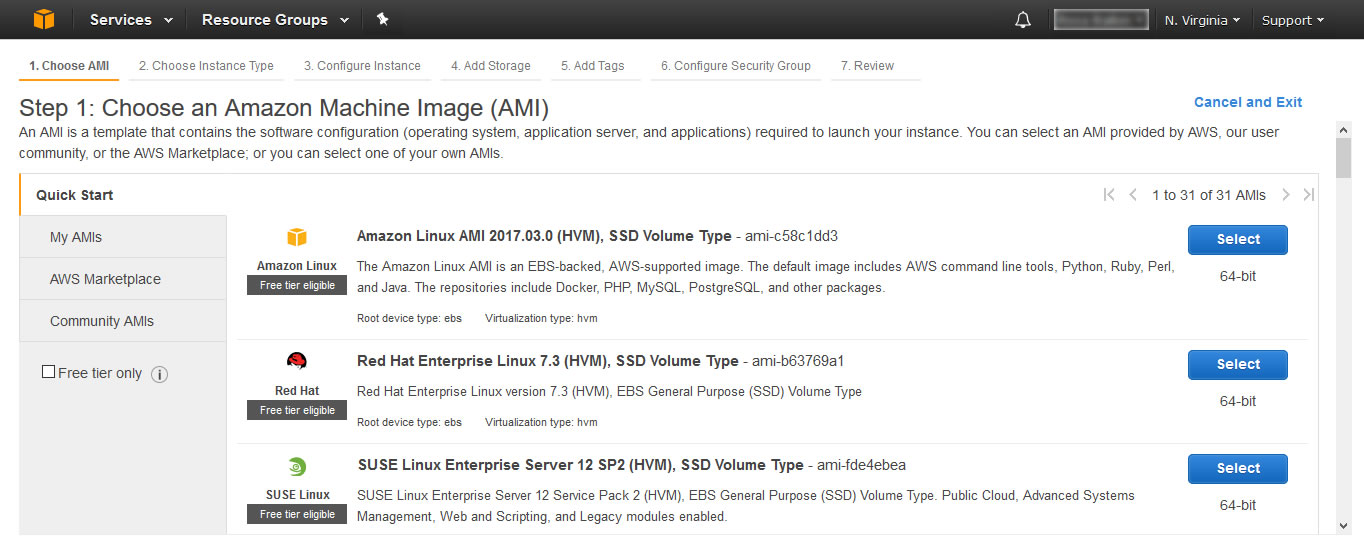Viewport: 1364px width, 560px height.
Task: Click 64-bit label under Red Hat Select
Action: pyautogui.click(x=1238, y=401)
